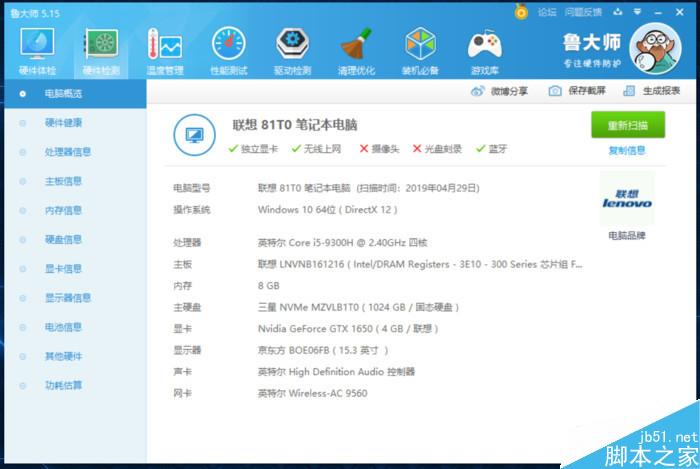
Task: Click the 电脑品牌 label under logo
Action: coord(627,236)
